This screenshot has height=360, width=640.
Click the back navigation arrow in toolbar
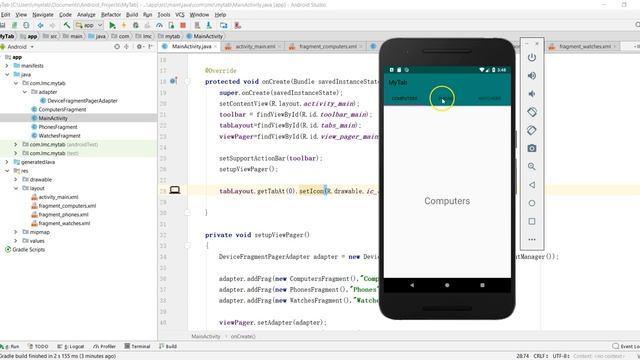pos(40,25)
